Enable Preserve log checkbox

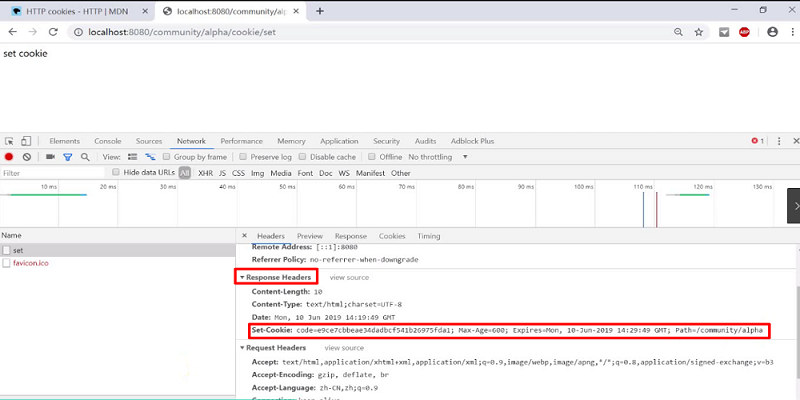243,157
